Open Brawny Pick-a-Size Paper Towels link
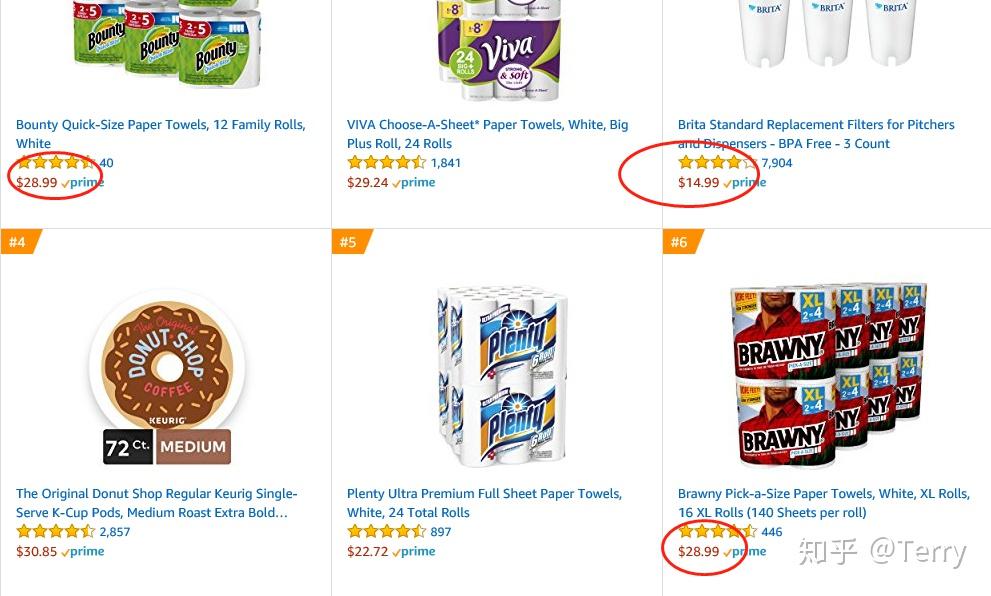 [823, 494]
